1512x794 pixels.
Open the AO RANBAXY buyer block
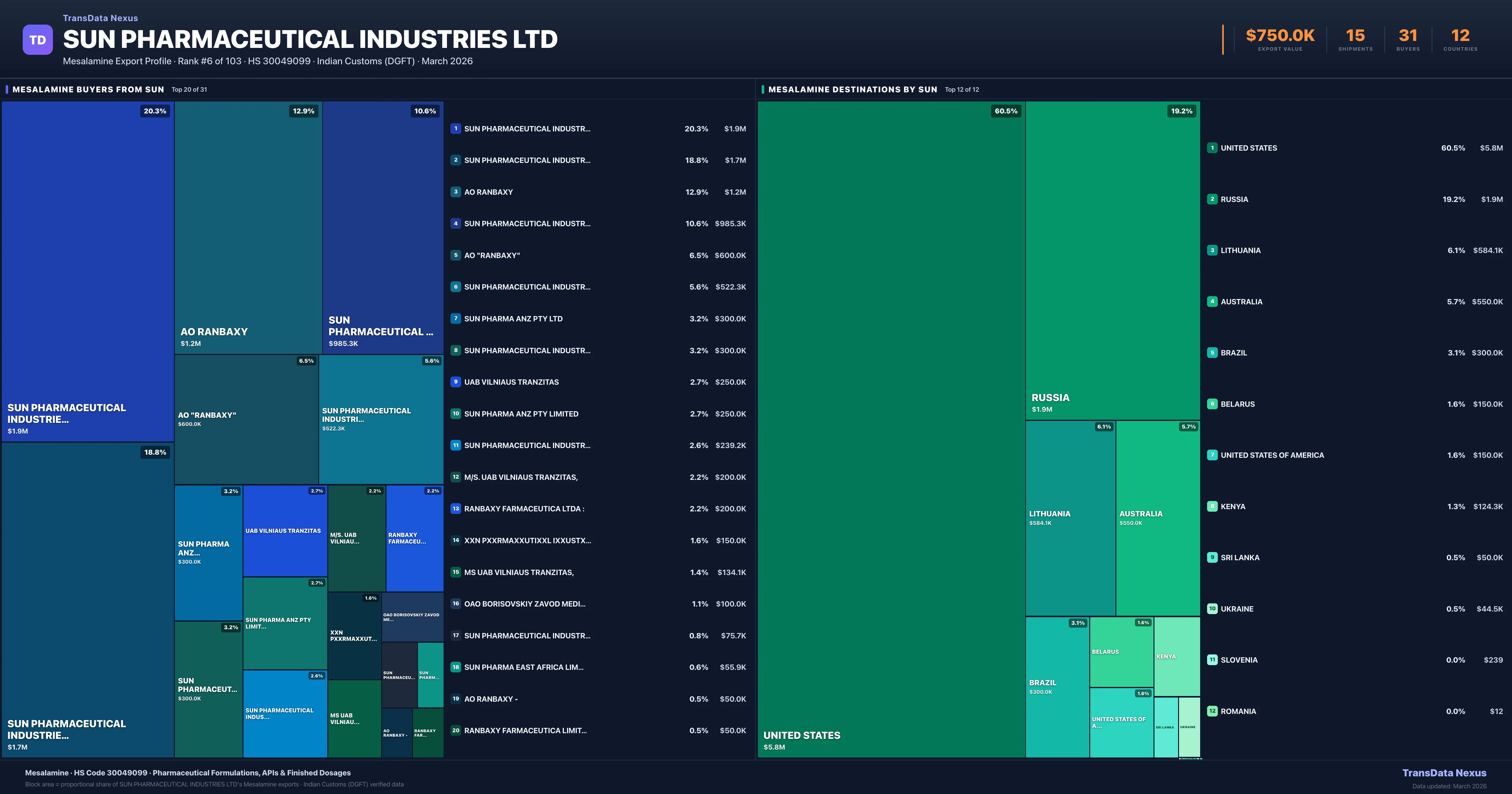pyautogui.click(x=247, y=229)
